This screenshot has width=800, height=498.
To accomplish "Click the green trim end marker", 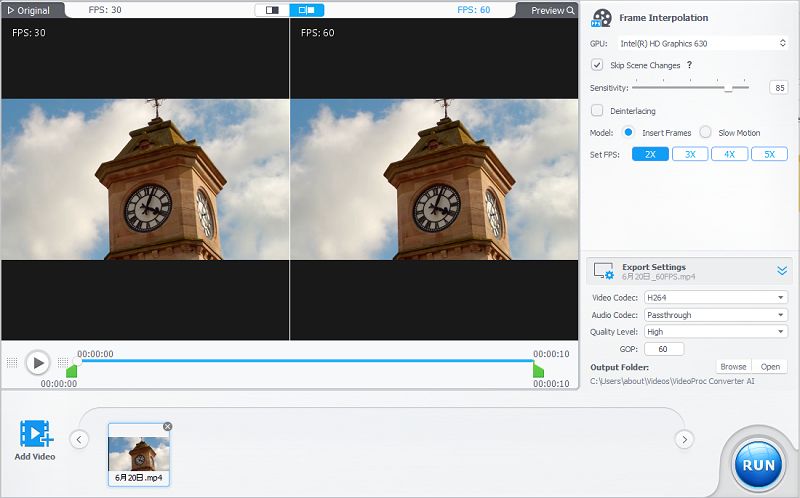I will (x=538, y=369).
